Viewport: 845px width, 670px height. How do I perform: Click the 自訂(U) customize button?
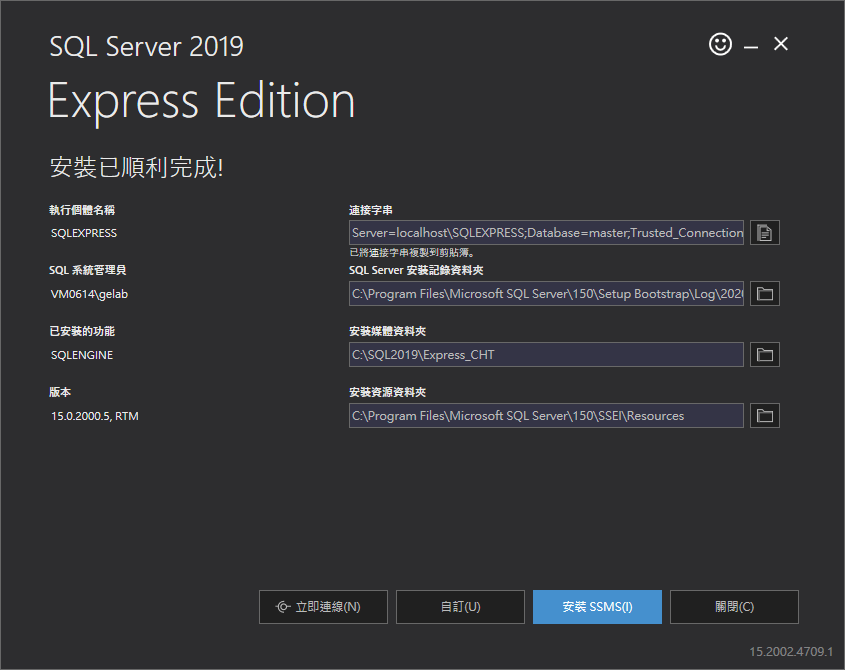(460, 607)
